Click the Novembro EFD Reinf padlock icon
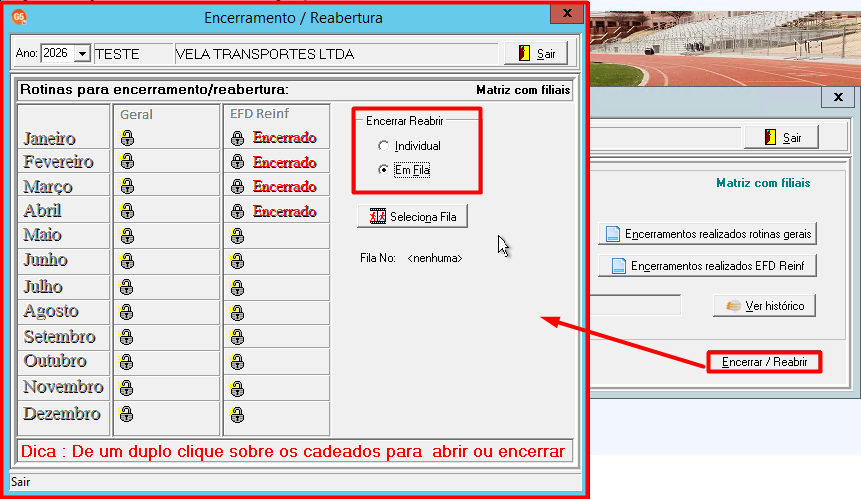Screen dimensions: 861x499 tap(237, 389)
